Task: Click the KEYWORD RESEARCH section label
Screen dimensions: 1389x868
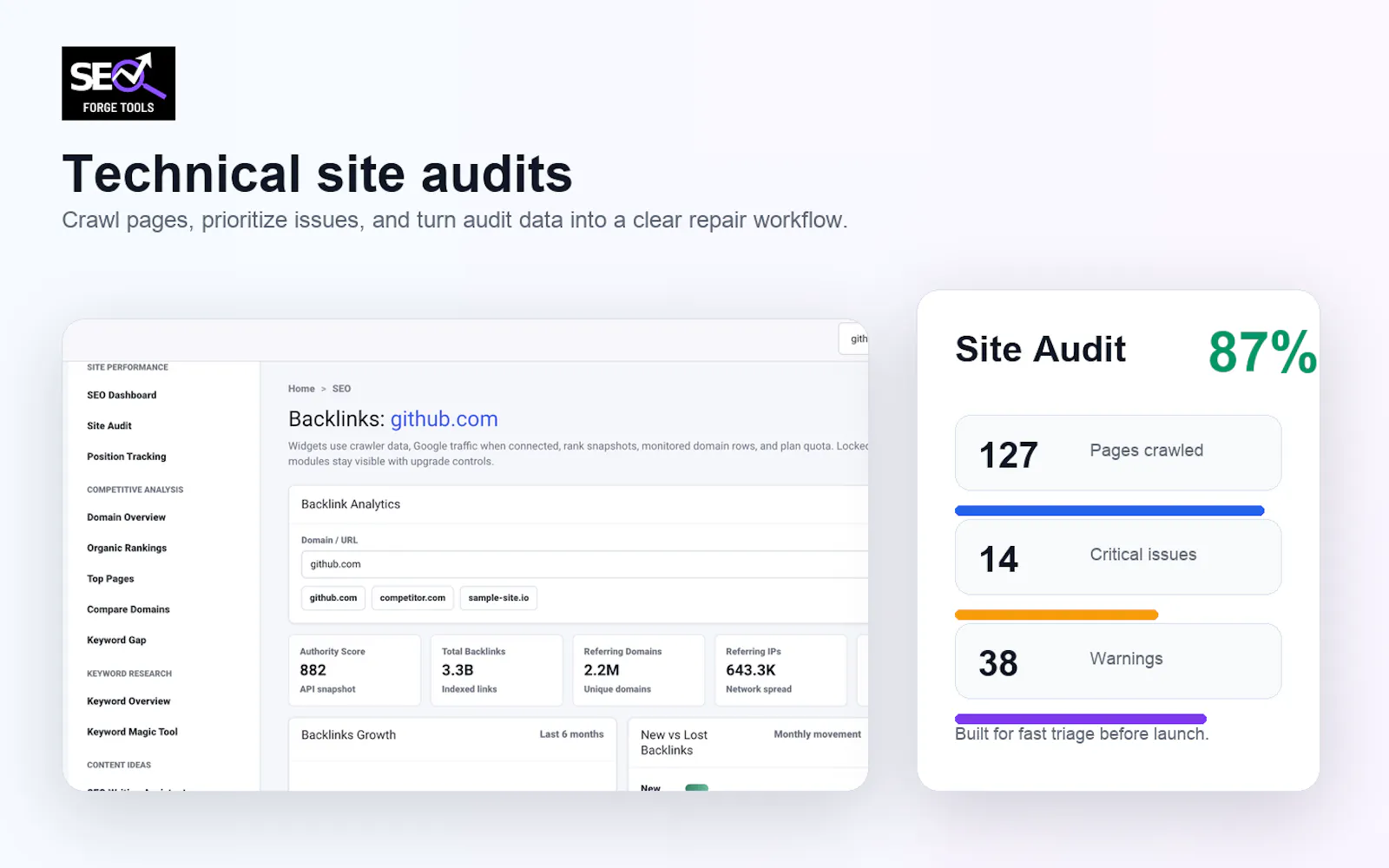Action: (x=129, y=674)
